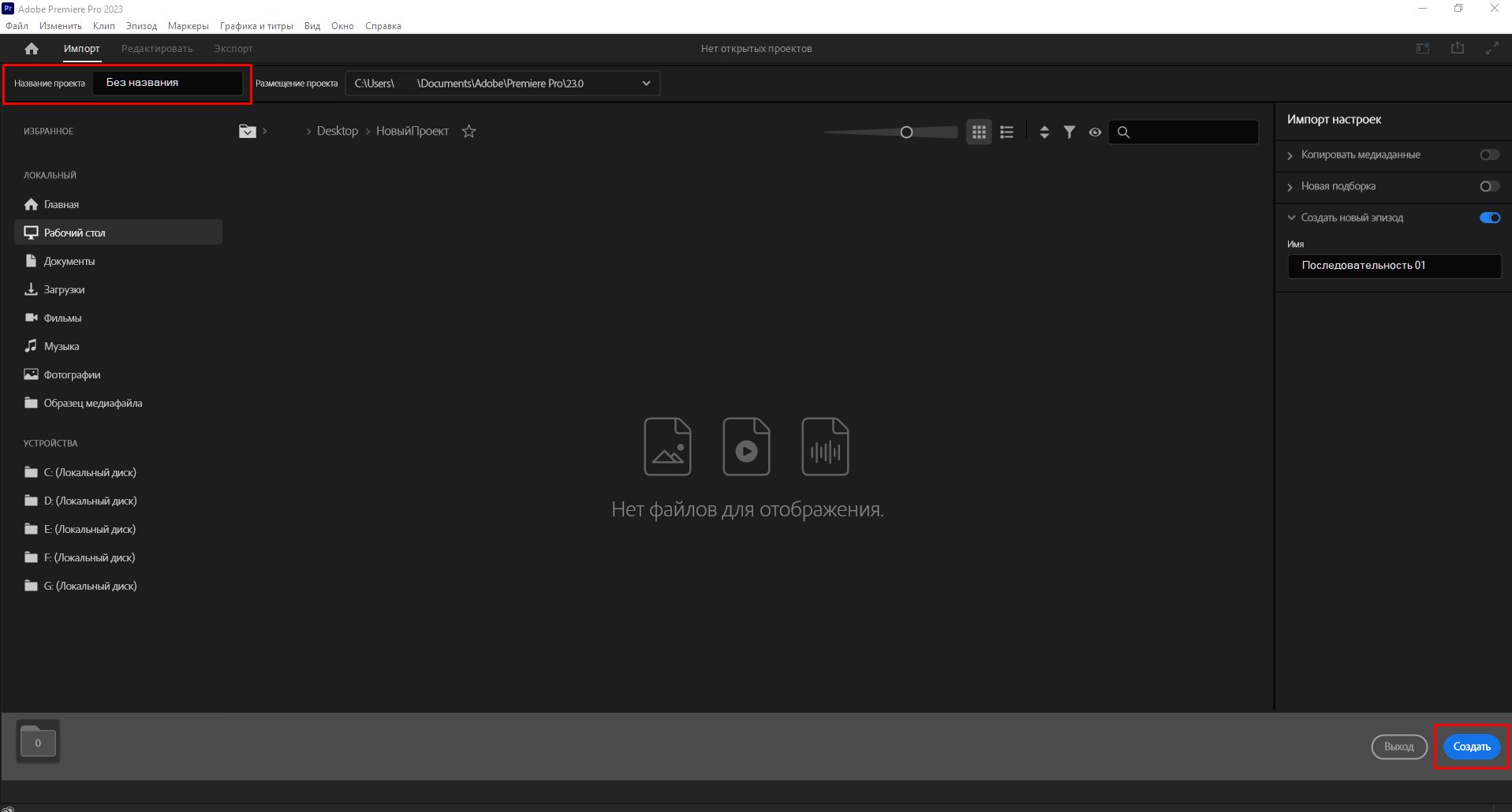Click the Создать button
Image resolution: width=1512 pixels, height=812 pixels.
click(1472, 747)
